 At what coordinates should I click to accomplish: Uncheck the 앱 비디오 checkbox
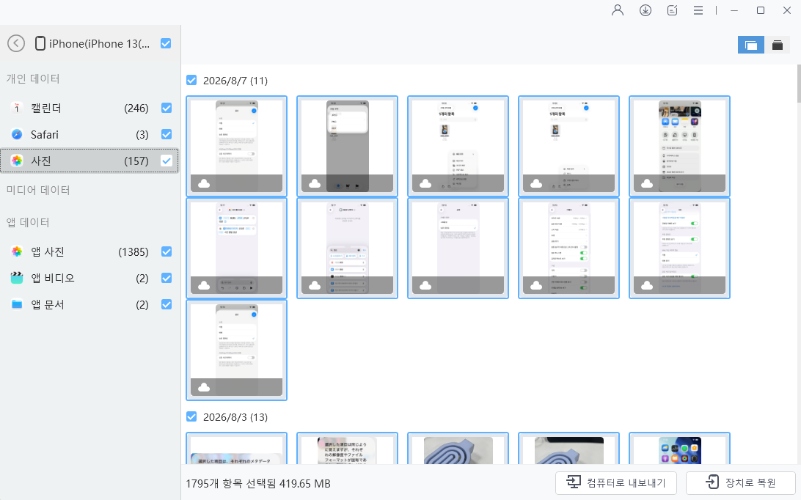click(x=167, y=278)
